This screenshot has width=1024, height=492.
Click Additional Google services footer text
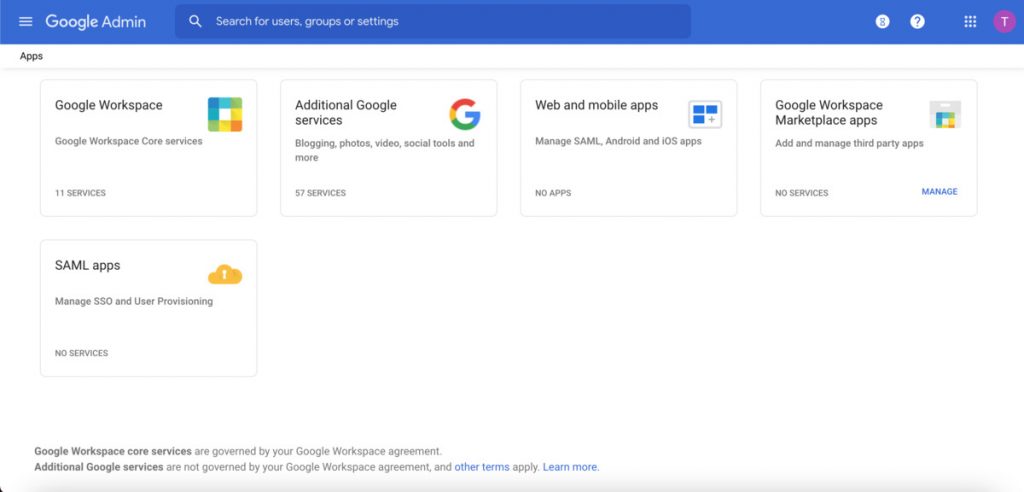click(99, 467)
